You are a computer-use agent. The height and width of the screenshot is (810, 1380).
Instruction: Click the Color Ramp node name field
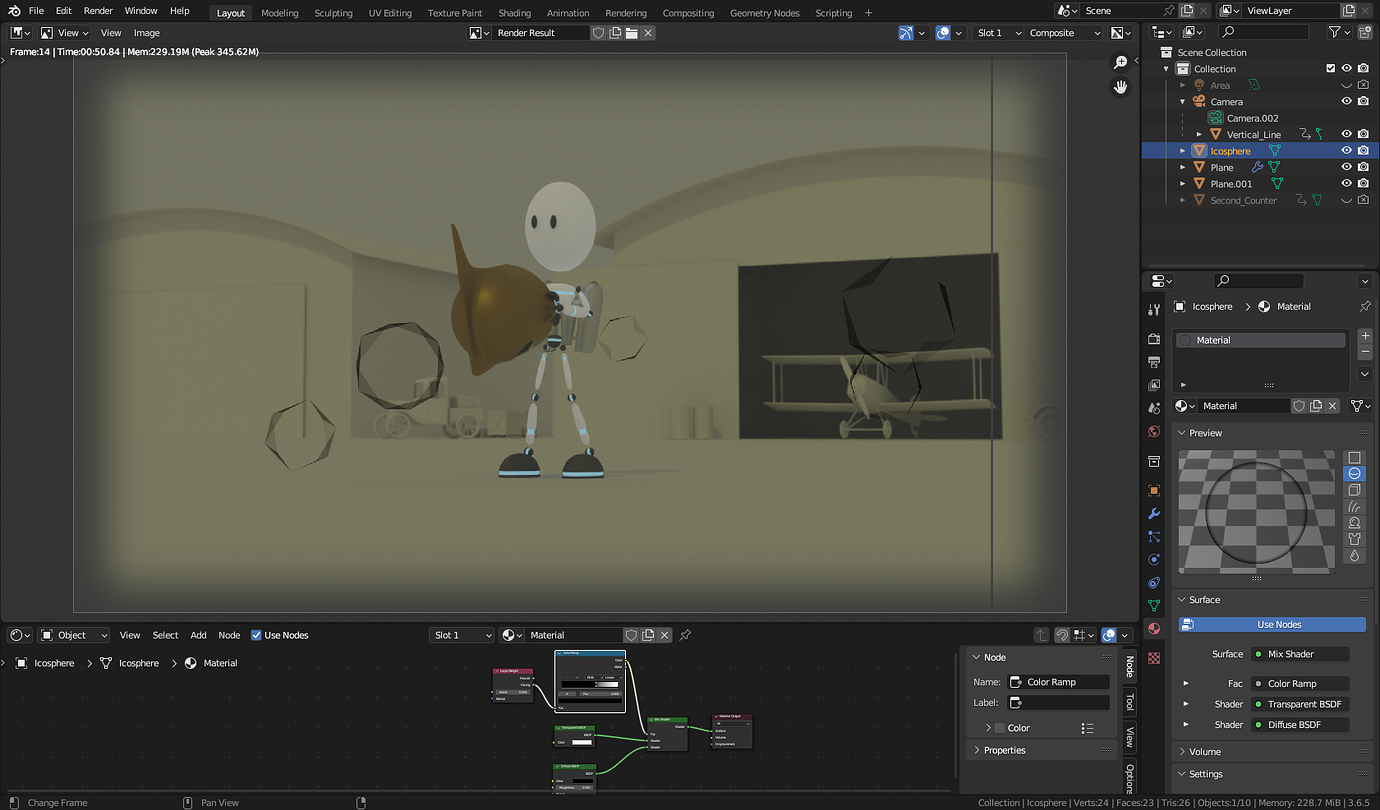click(1059, 682)
